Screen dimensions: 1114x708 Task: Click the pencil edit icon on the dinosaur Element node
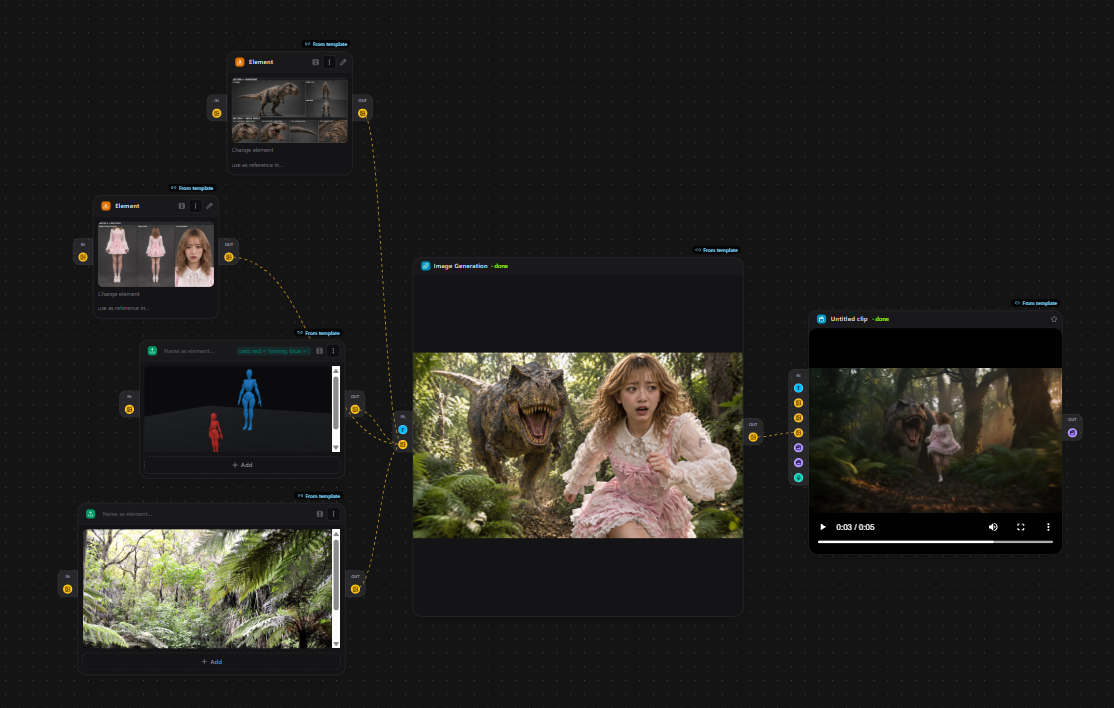click(343, 62)
